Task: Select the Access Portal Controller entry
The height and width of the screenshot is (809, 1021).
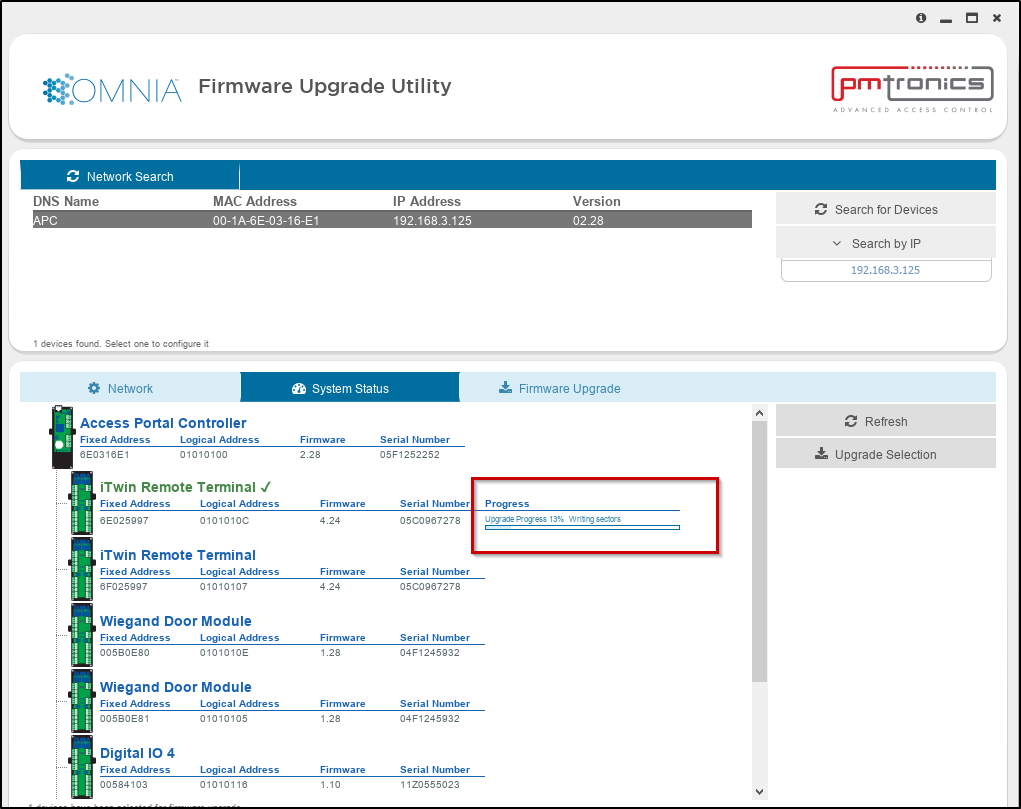Action: pyautogui.click(x=163, y=423)
